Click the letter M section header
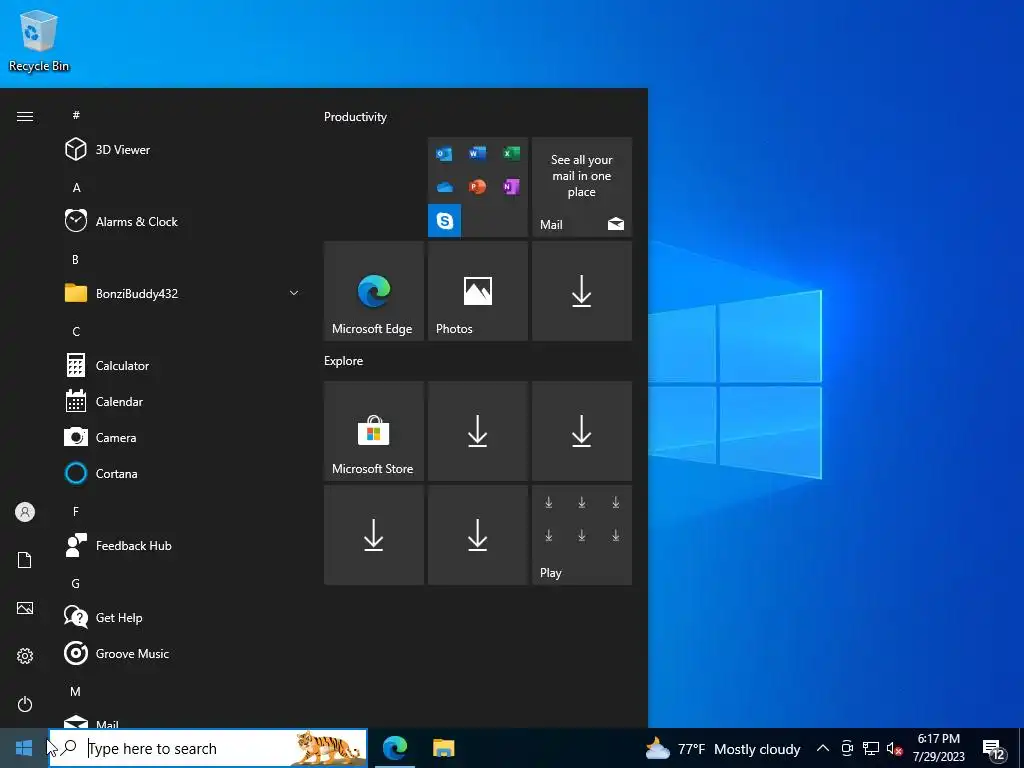This screenshot has width=1024, height=768. (x=76, y=692)
